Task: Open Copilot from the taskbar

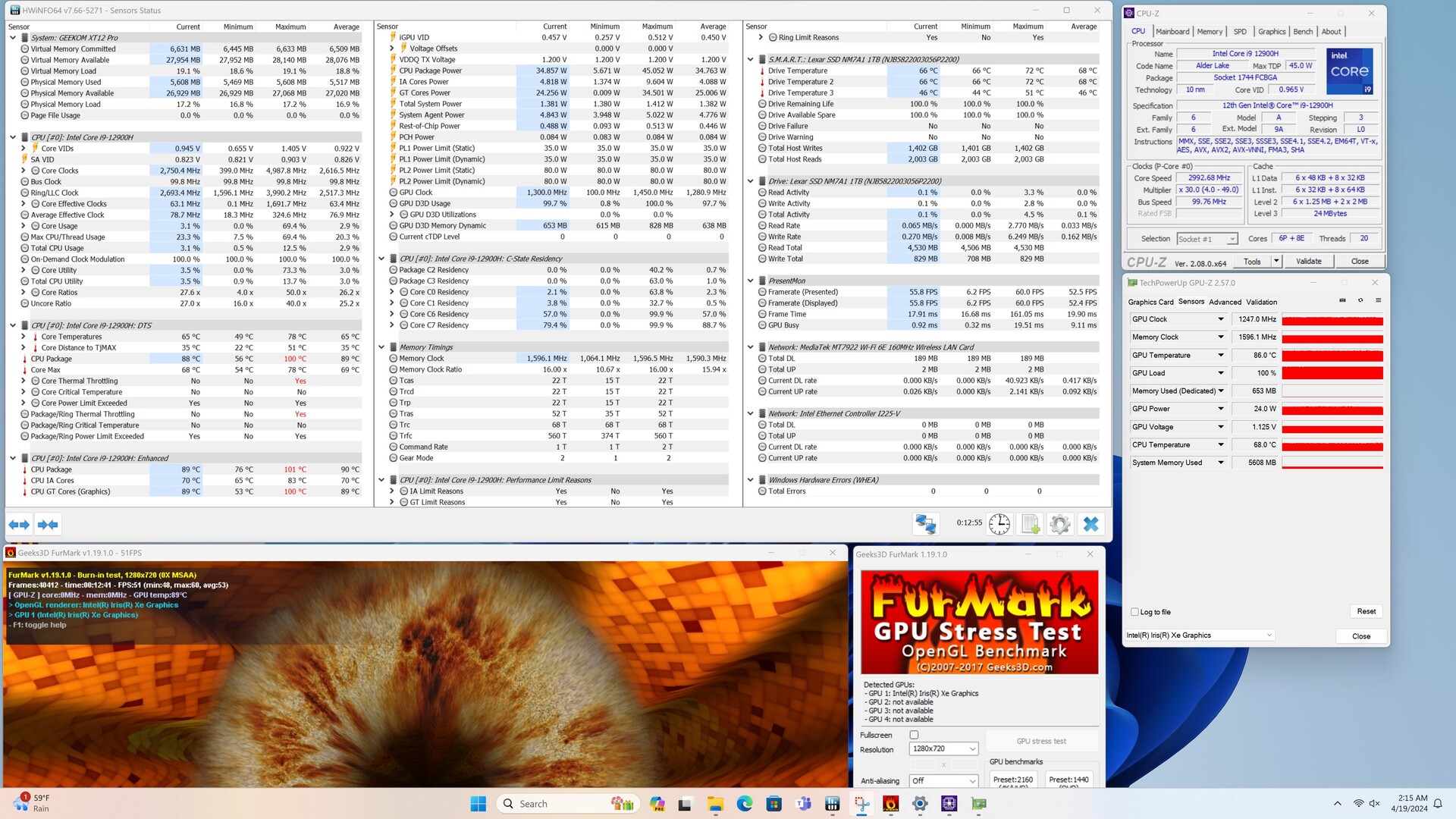Action: tap(657, 804)
